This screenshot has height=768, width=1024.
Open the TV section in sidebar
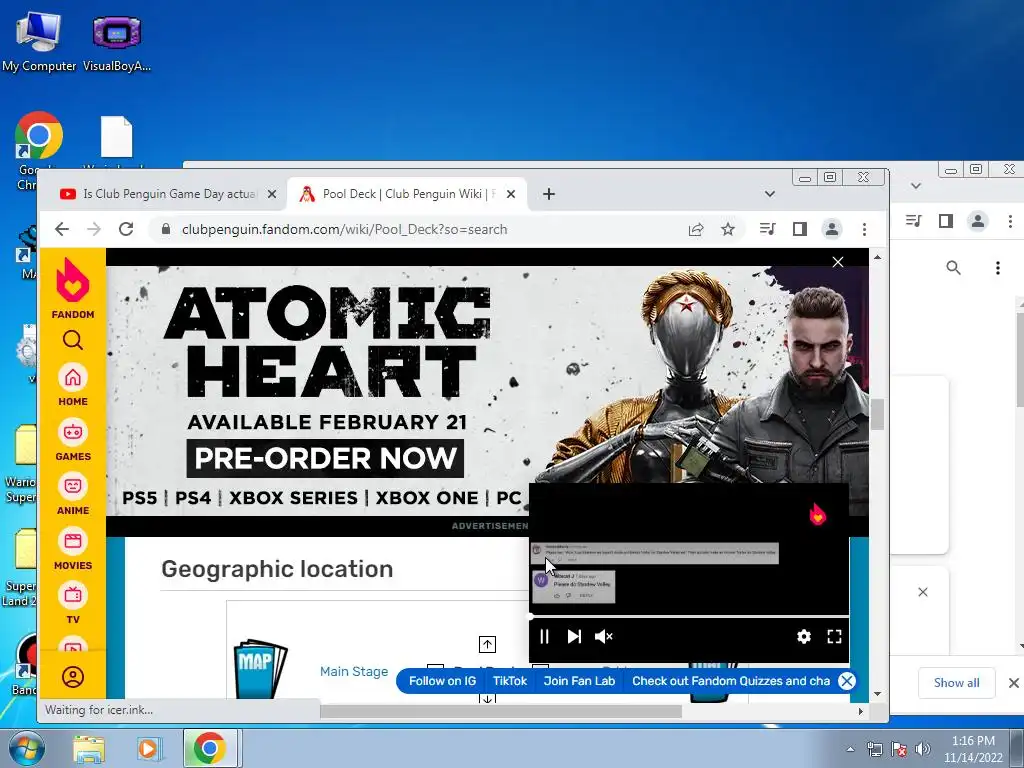[72, 603]
